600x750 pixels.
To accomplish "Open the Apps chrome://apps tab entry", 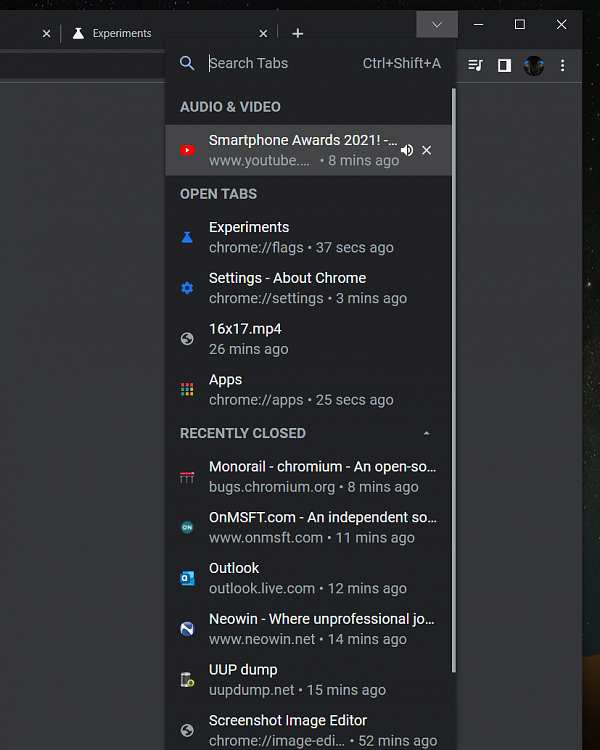I will [x=308, y=389].
